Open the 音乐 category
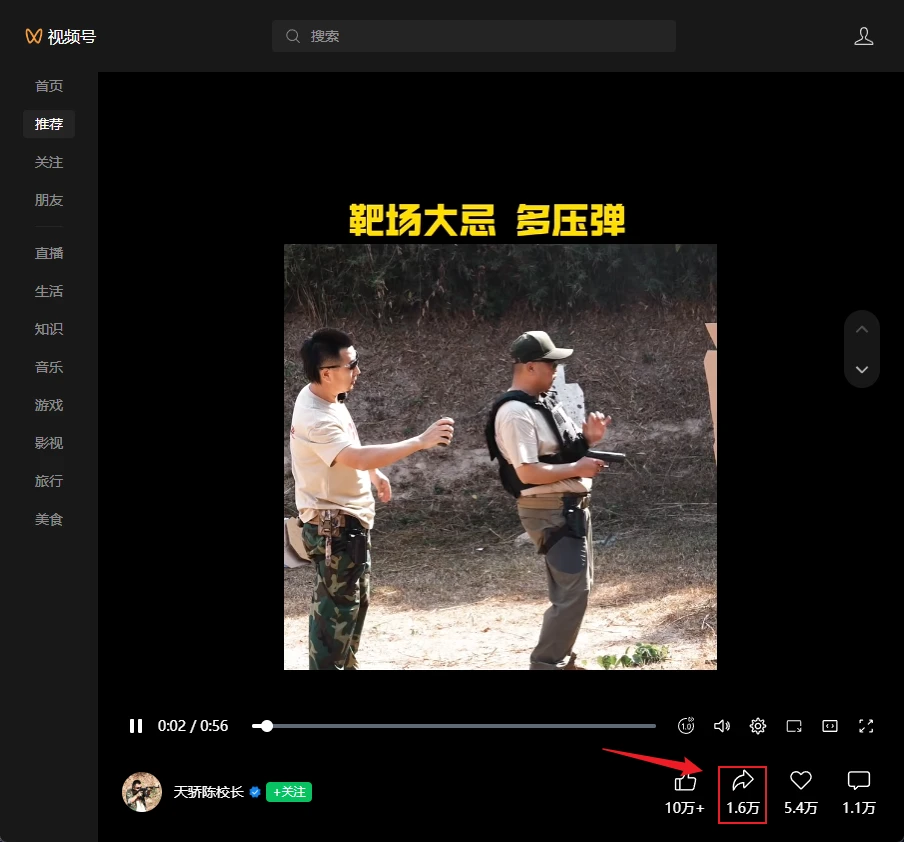Screen dimensions: 904x842 (49, 367)
